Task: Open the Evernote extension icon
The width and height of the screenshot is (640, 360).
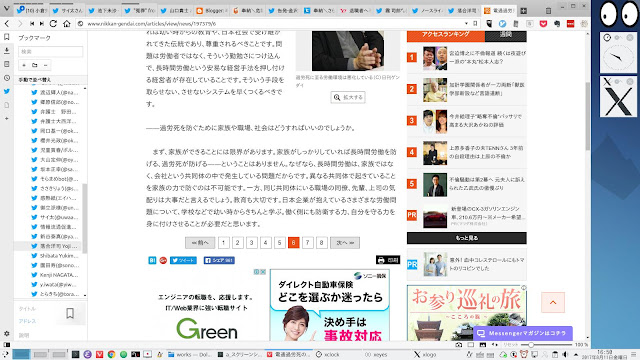Action: 557,24
